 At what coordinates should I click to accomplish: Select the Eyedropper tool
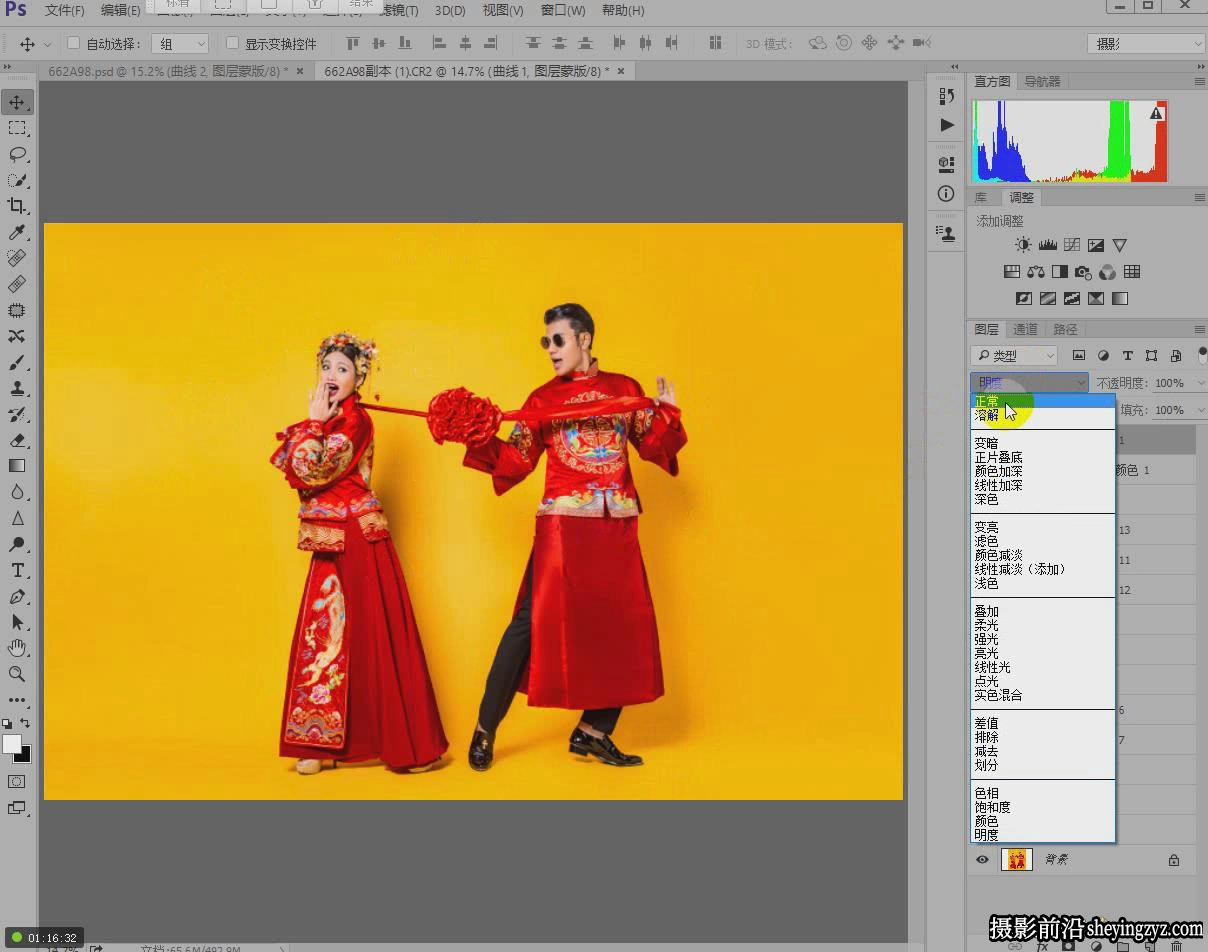17,232
